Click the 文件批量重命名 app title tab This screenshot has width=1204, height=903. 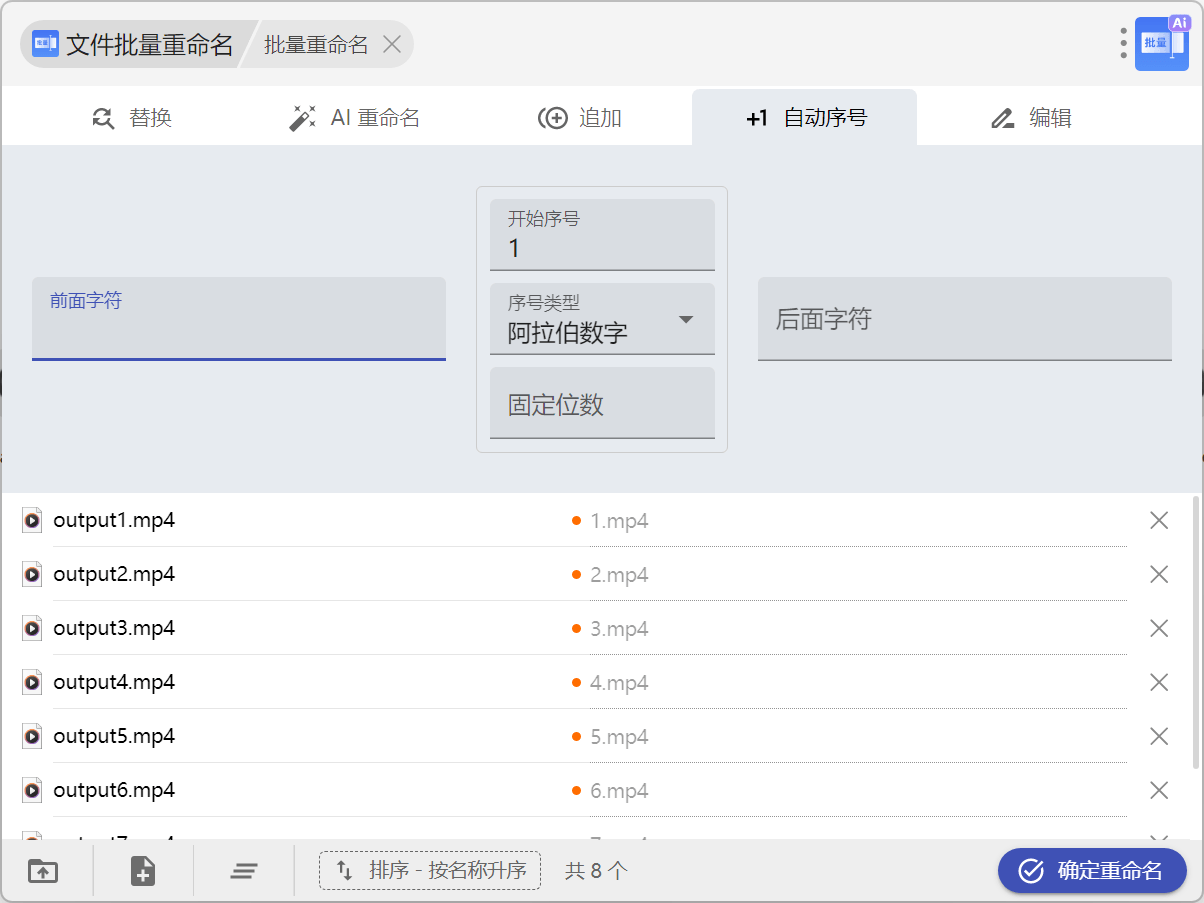(133, 44)
